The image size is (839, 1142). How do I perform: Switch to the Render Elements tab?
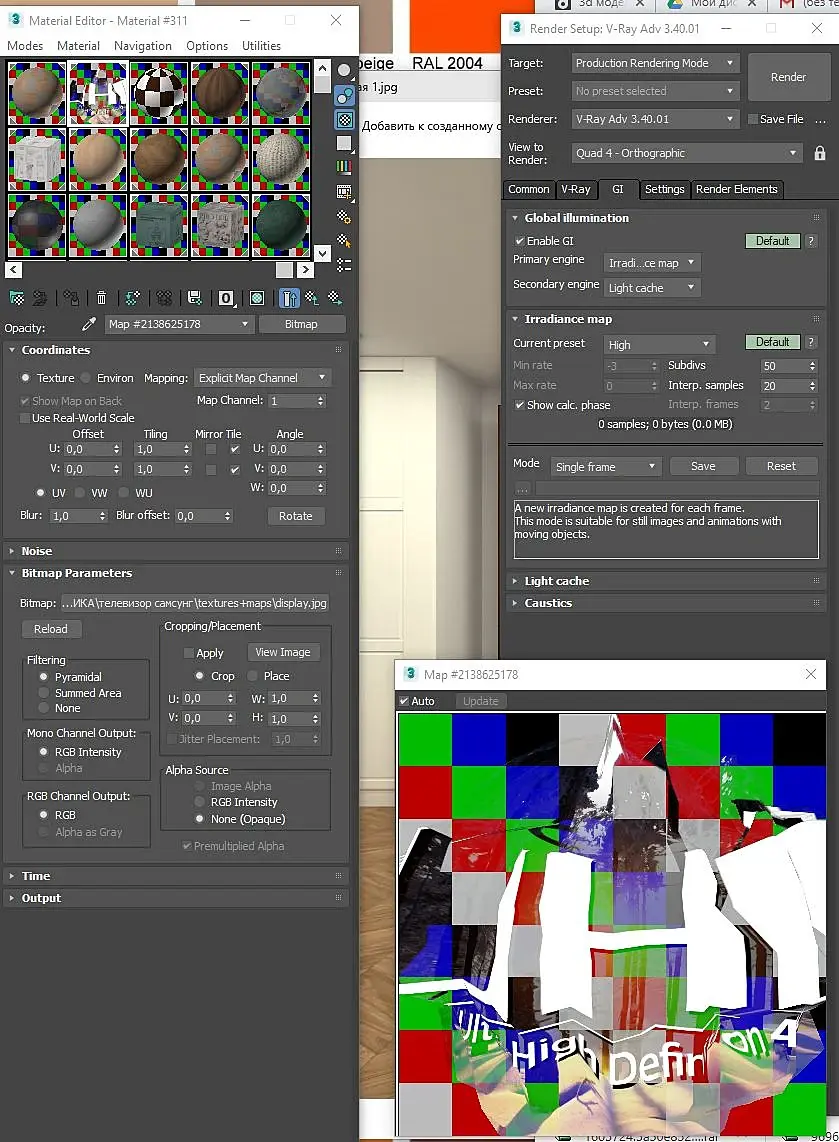[x=735, y=189]
